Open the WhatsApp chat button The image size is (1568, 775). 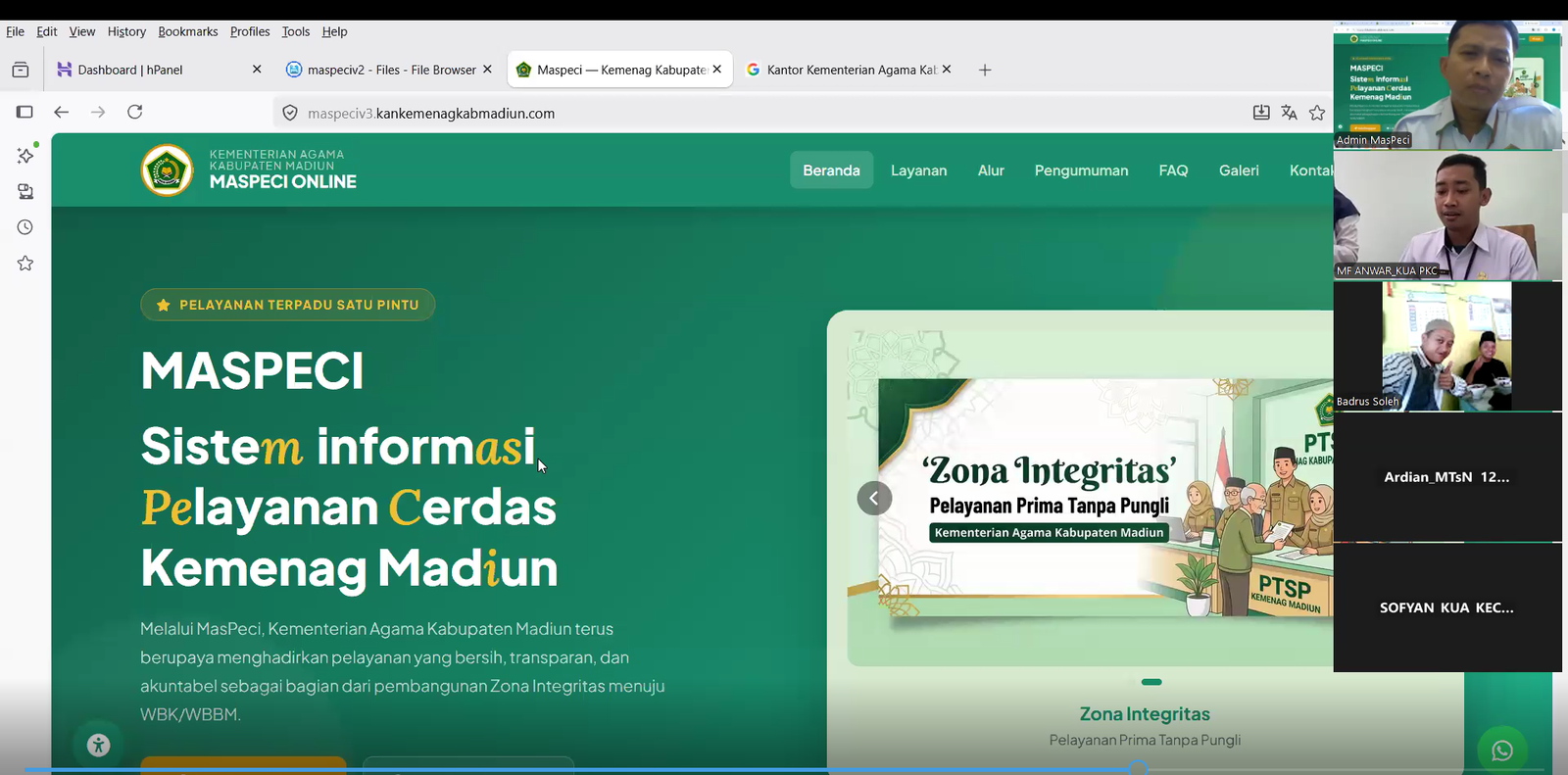click(1502, 751)
